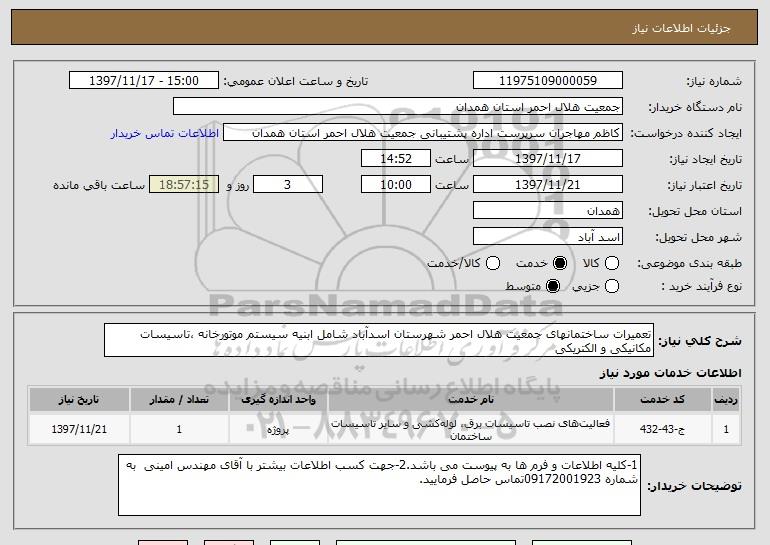Click the public announcement date field 1397/11/17 - 15:00
Image resolution: width=770 pixels, height=545 pixels.
point(144,81)
